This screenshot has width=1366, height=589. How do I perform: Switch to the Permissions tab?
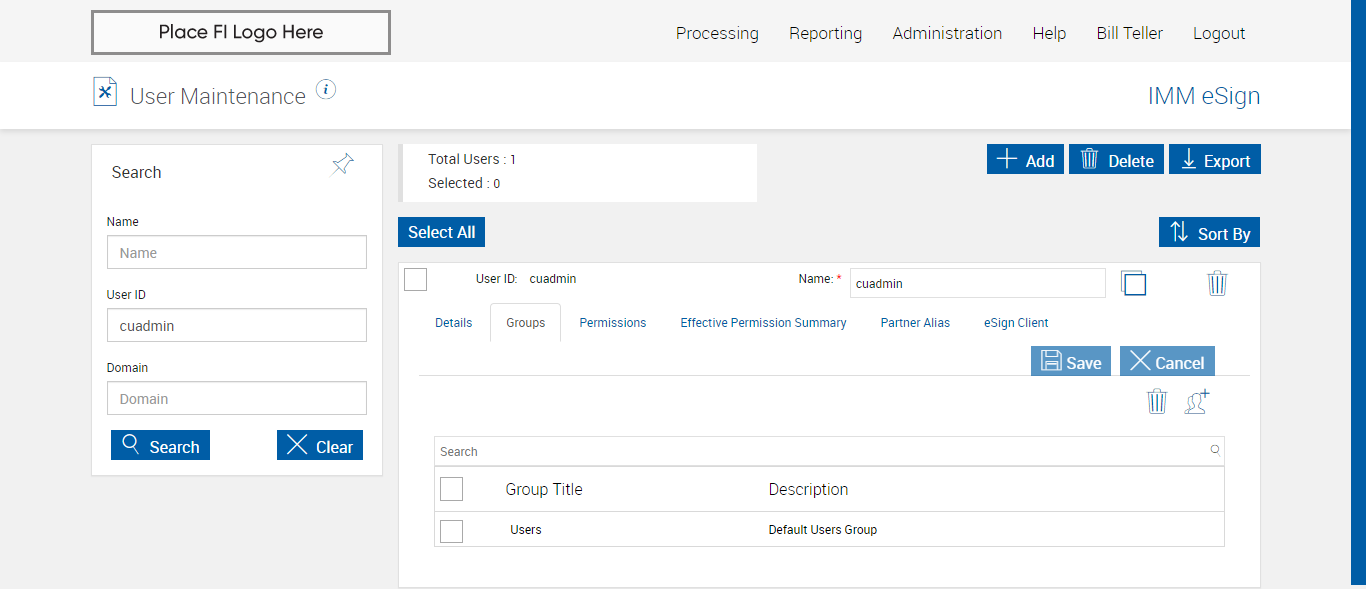(x=613, y=323)
